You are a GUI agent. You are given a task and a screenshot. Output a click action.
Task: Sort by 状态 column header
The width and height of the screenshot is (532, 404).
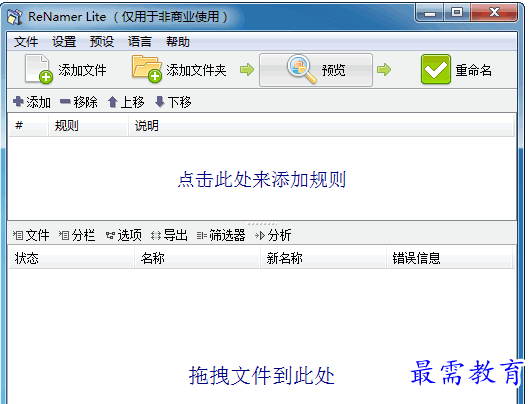coord(71,258)
